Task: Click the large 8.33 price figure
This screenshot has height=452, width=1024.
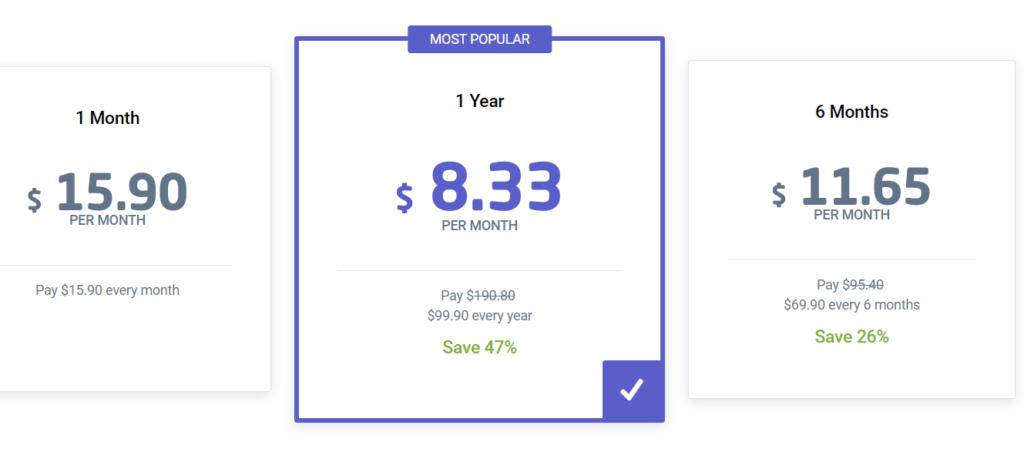Action: 496,187
